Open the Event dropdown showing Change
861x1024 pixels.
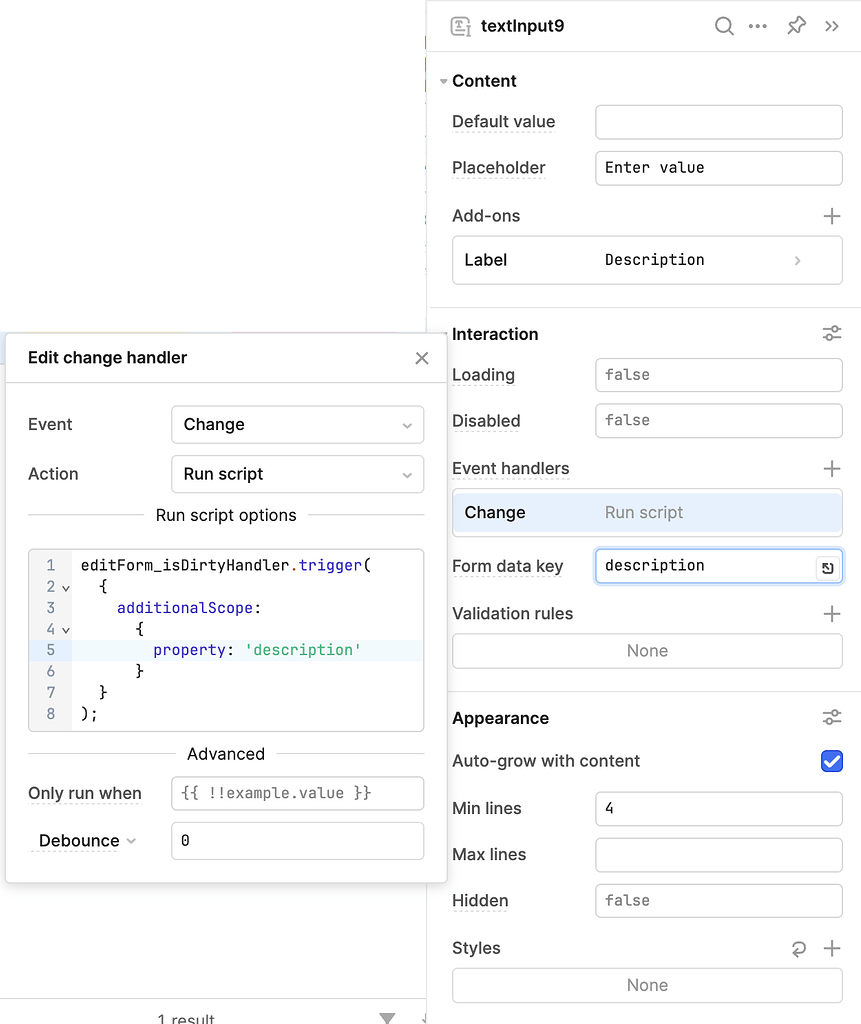pos(297,424)
